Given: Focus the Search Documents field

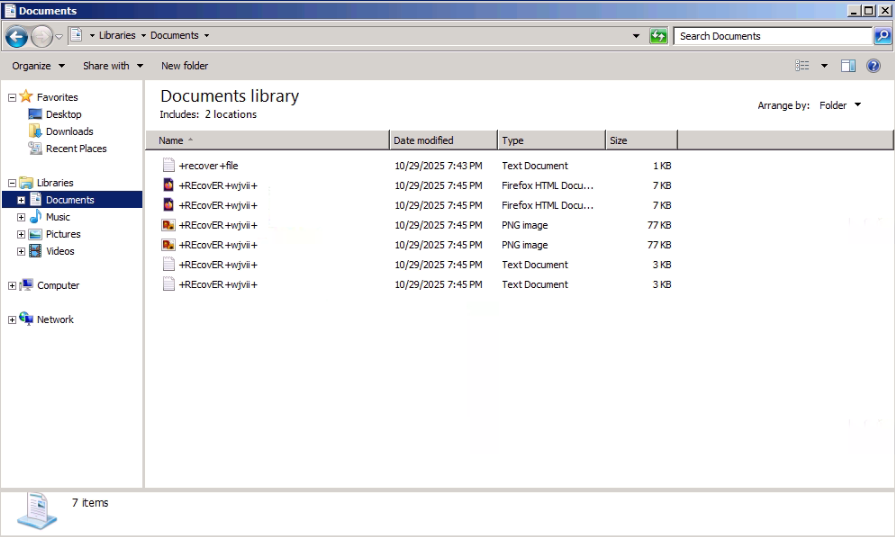Looking at the screenshot, I should click(773, 36).
